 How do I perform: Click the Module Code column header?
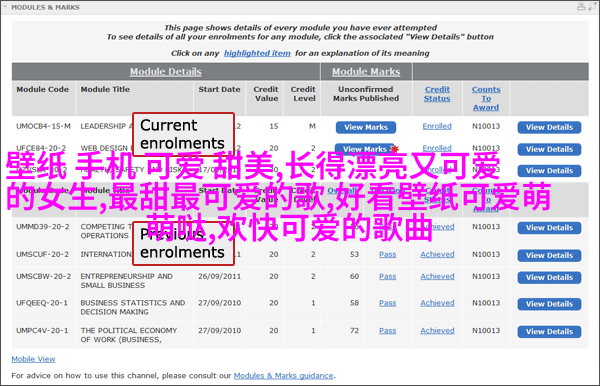click(42, 90)
